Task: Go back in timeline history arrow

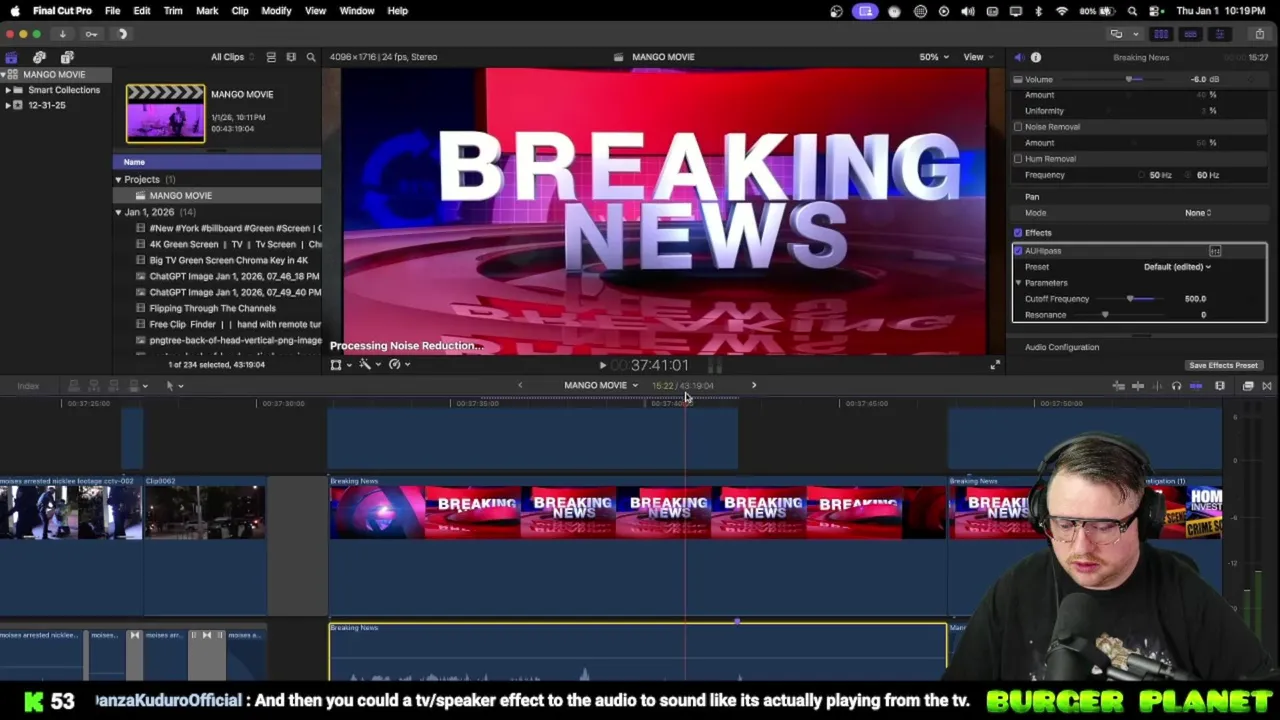Action: pos(520,386)
